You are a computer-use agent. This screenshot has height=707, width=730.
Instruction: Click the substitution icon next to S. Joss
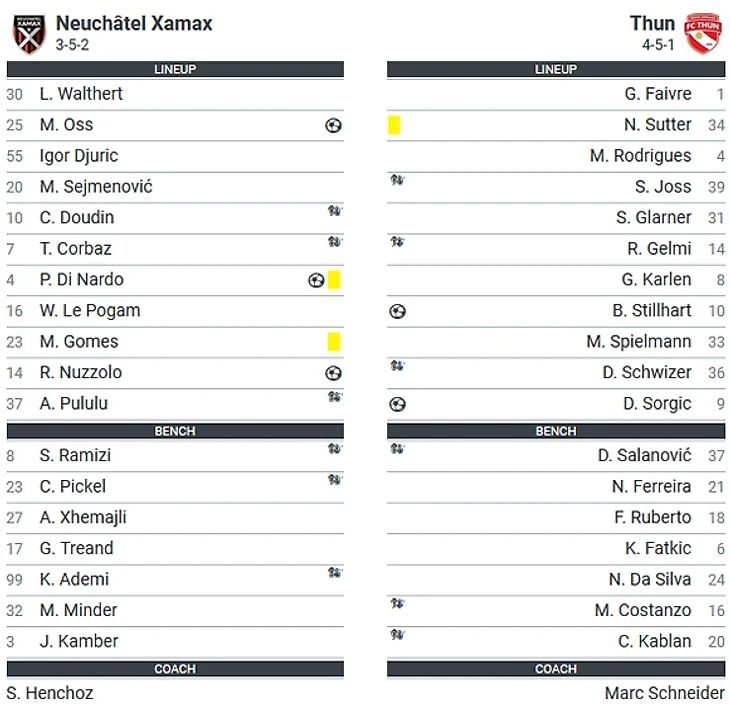point(397,181)
